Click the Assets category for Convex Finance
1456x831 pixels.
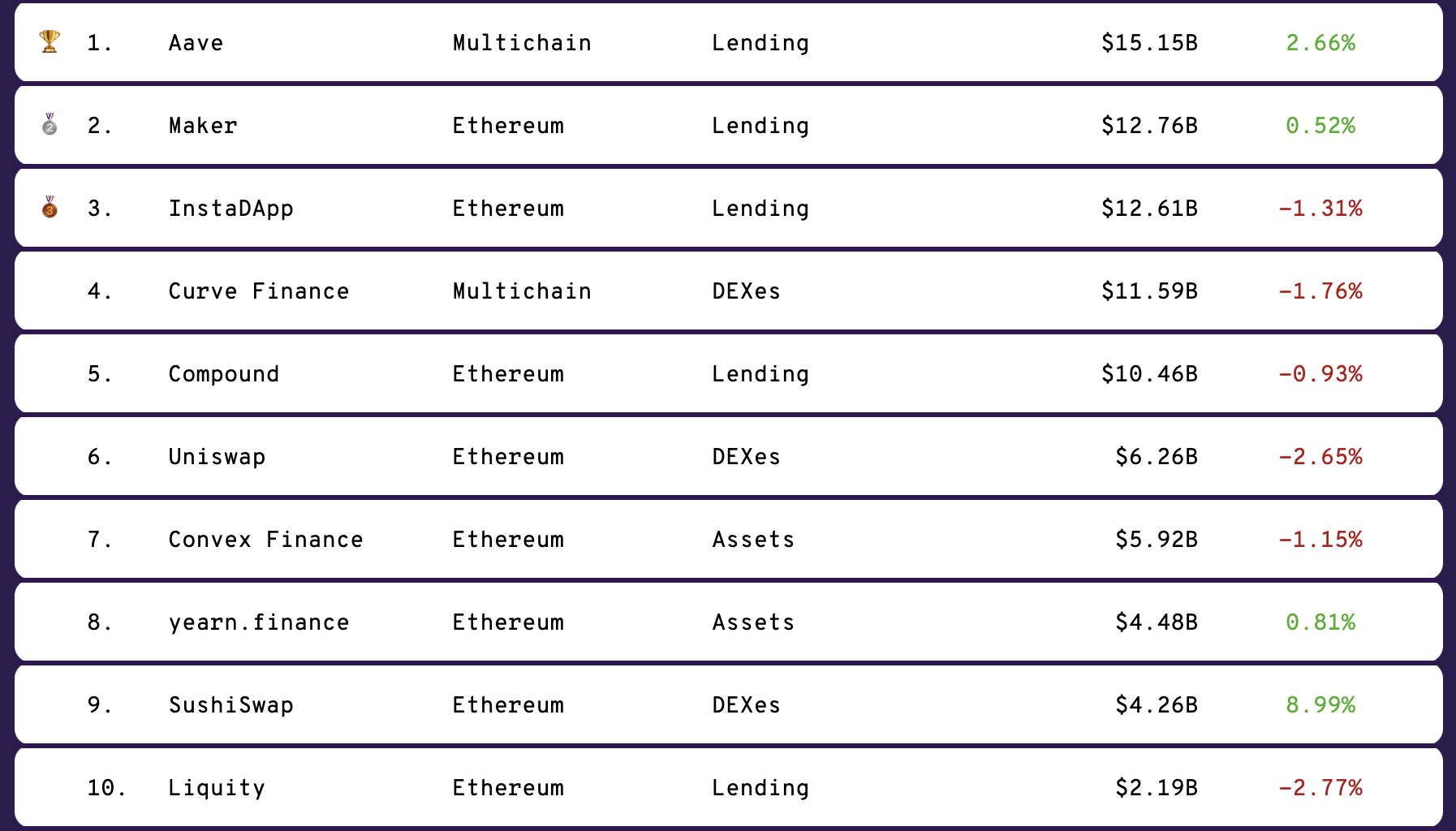coord(753,539)
